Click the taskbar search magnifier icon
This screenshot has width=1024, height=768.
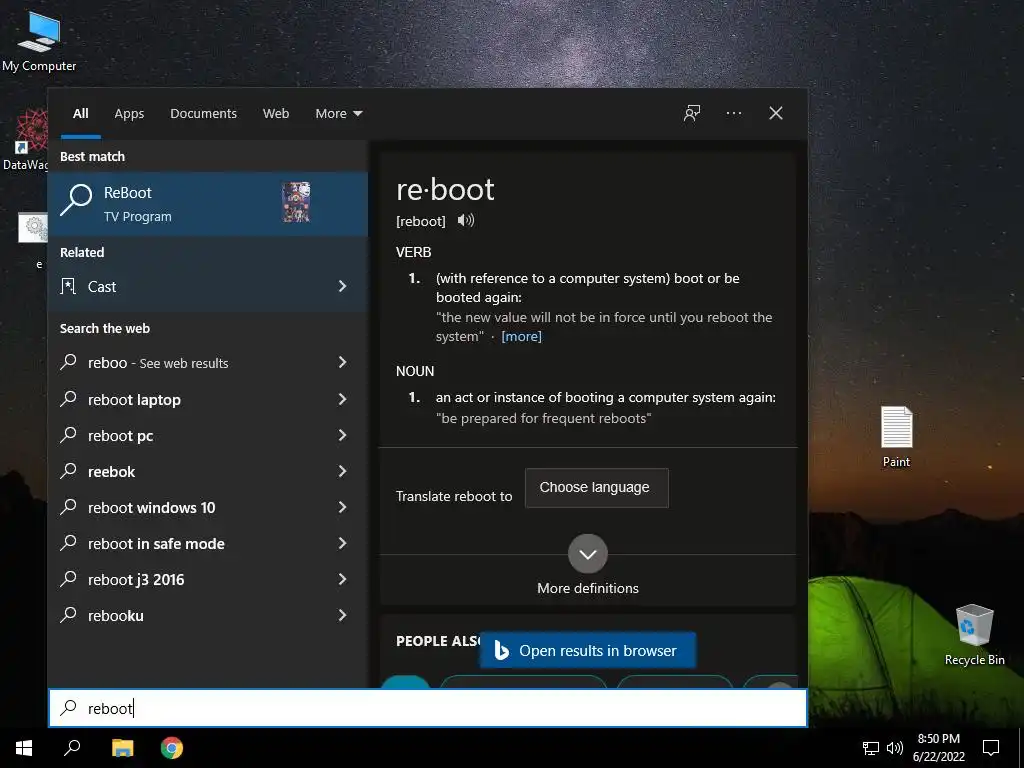pyautogui.click(x=72, y=748)
